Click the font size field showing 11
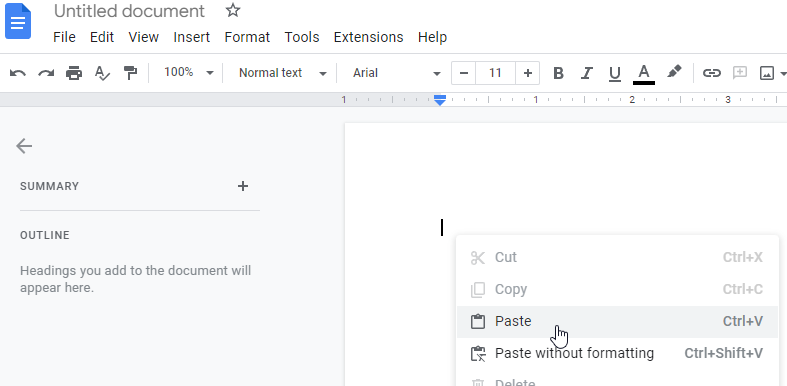Screen dimensions: 787x386 [x=495, y=73]
